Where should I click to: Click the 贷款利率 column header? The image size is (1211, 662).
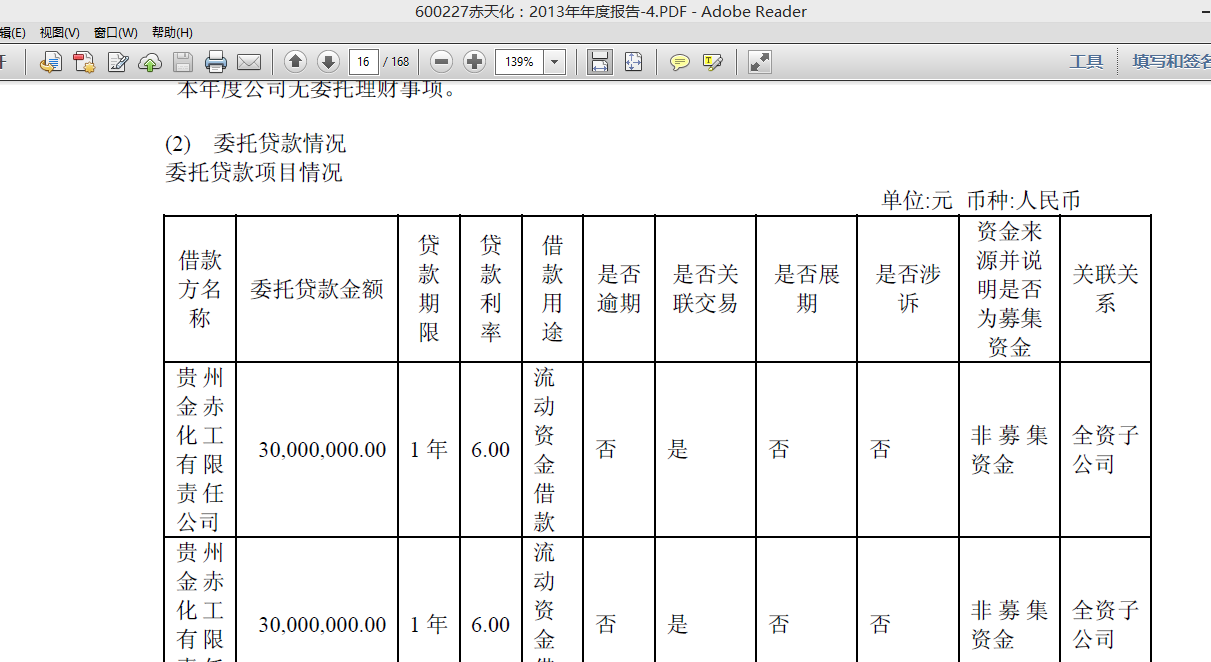491,289
